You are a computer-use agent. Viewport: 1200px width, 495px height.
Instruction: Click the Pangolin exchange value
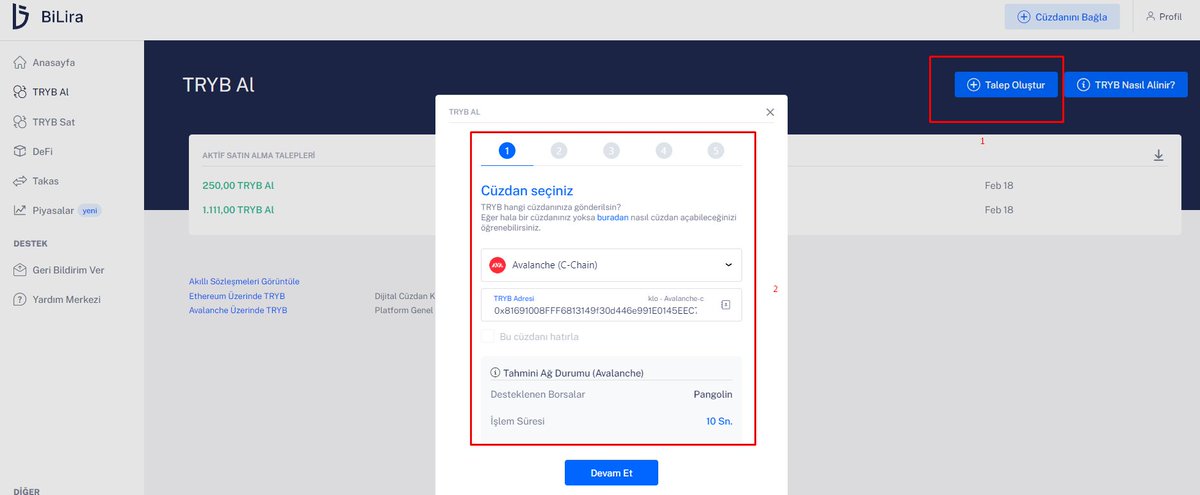tap(713, 394)
